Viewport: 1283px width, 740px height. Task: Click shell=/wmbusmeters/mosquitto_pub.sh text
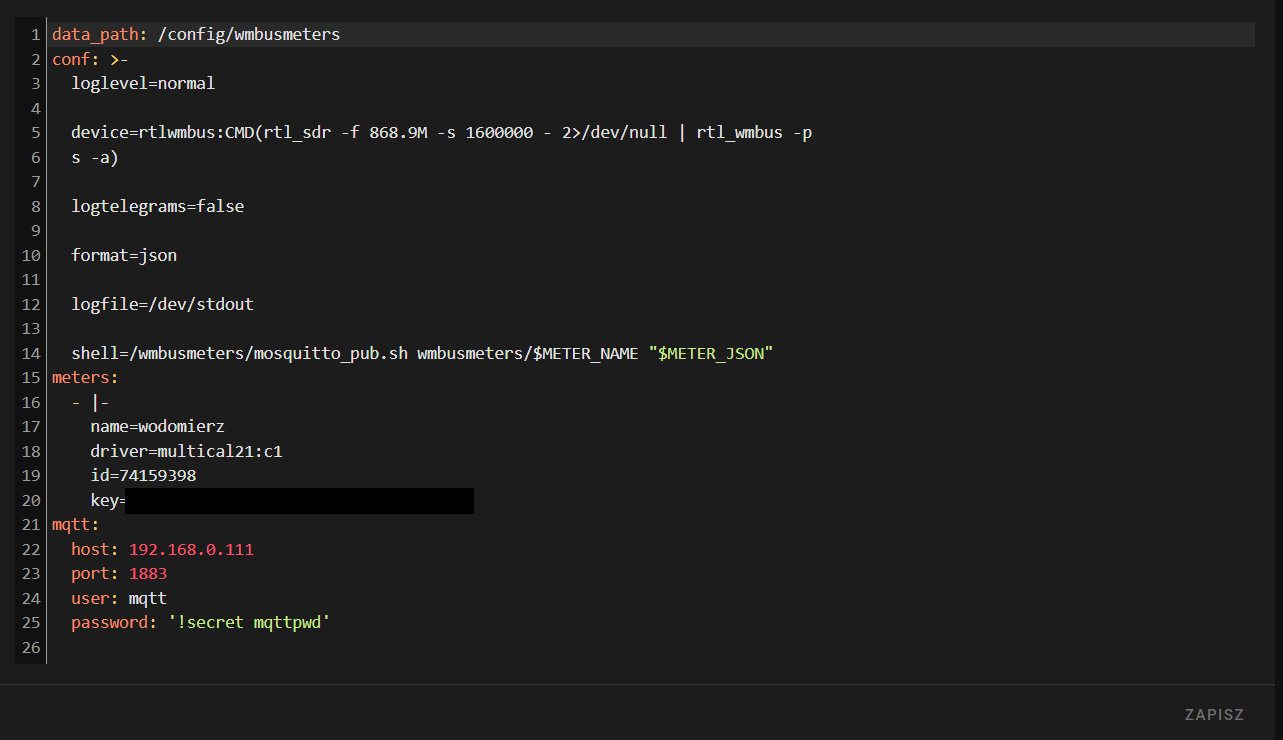240,353
